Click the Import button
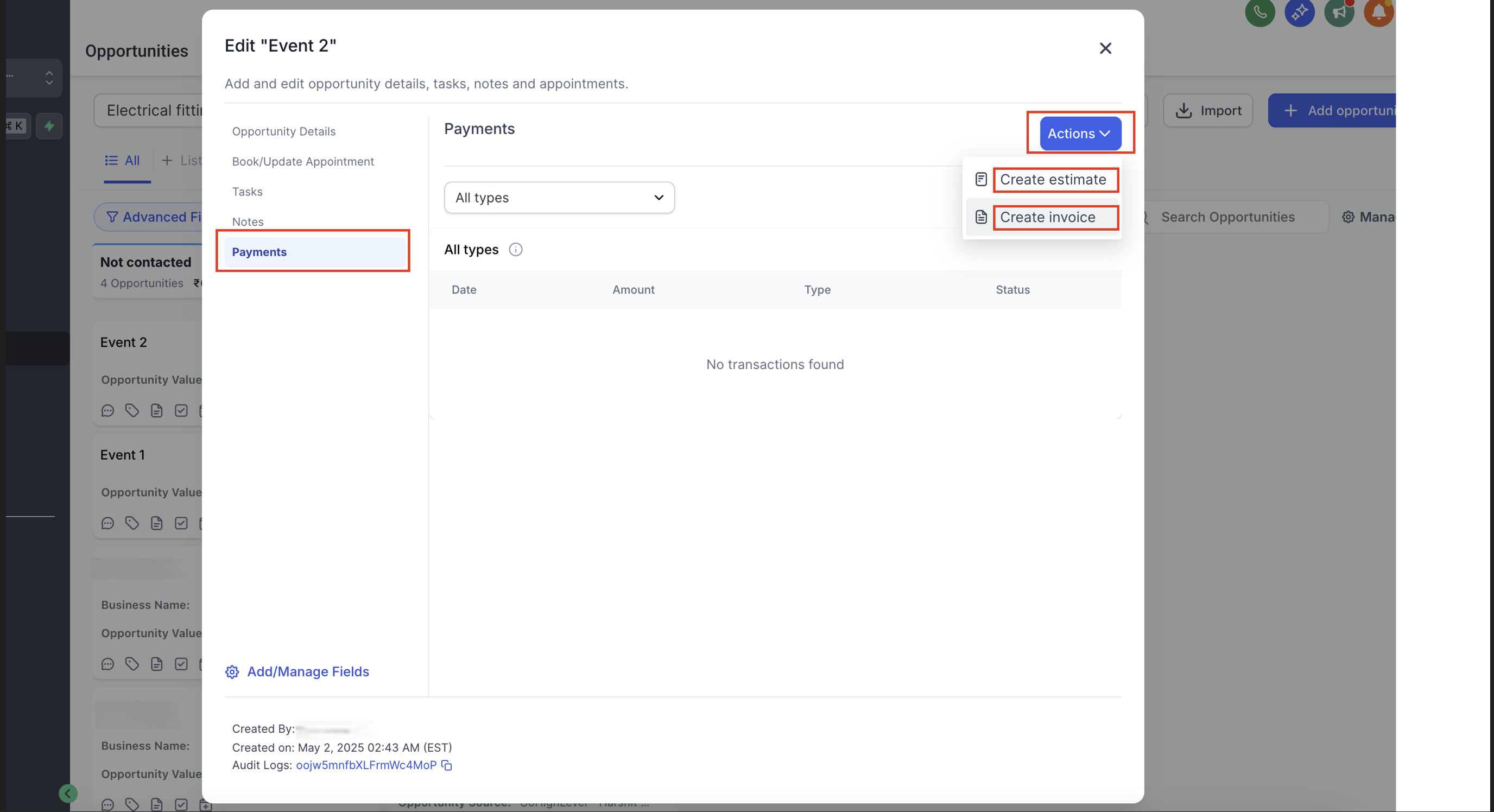The image size is (1494, 812). pos(1207,110)
